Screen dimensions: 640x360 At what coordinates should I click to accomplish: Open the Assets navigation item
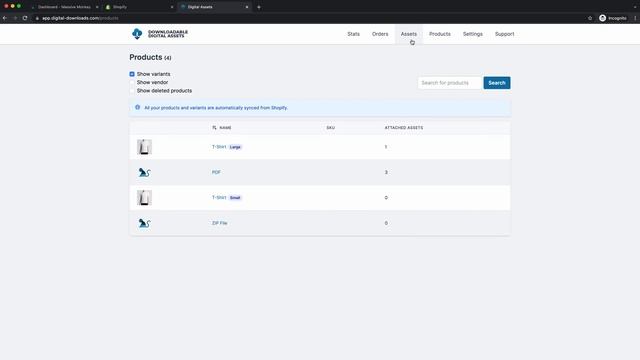click(x=409, y=34)
